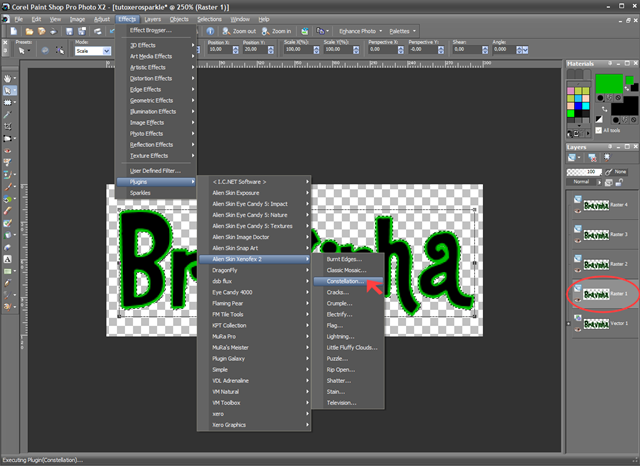This screenshot has height=466, width=640.
Task: Choose Constellation from Xenofex 2 submenu
Action: tap(348, 281)
